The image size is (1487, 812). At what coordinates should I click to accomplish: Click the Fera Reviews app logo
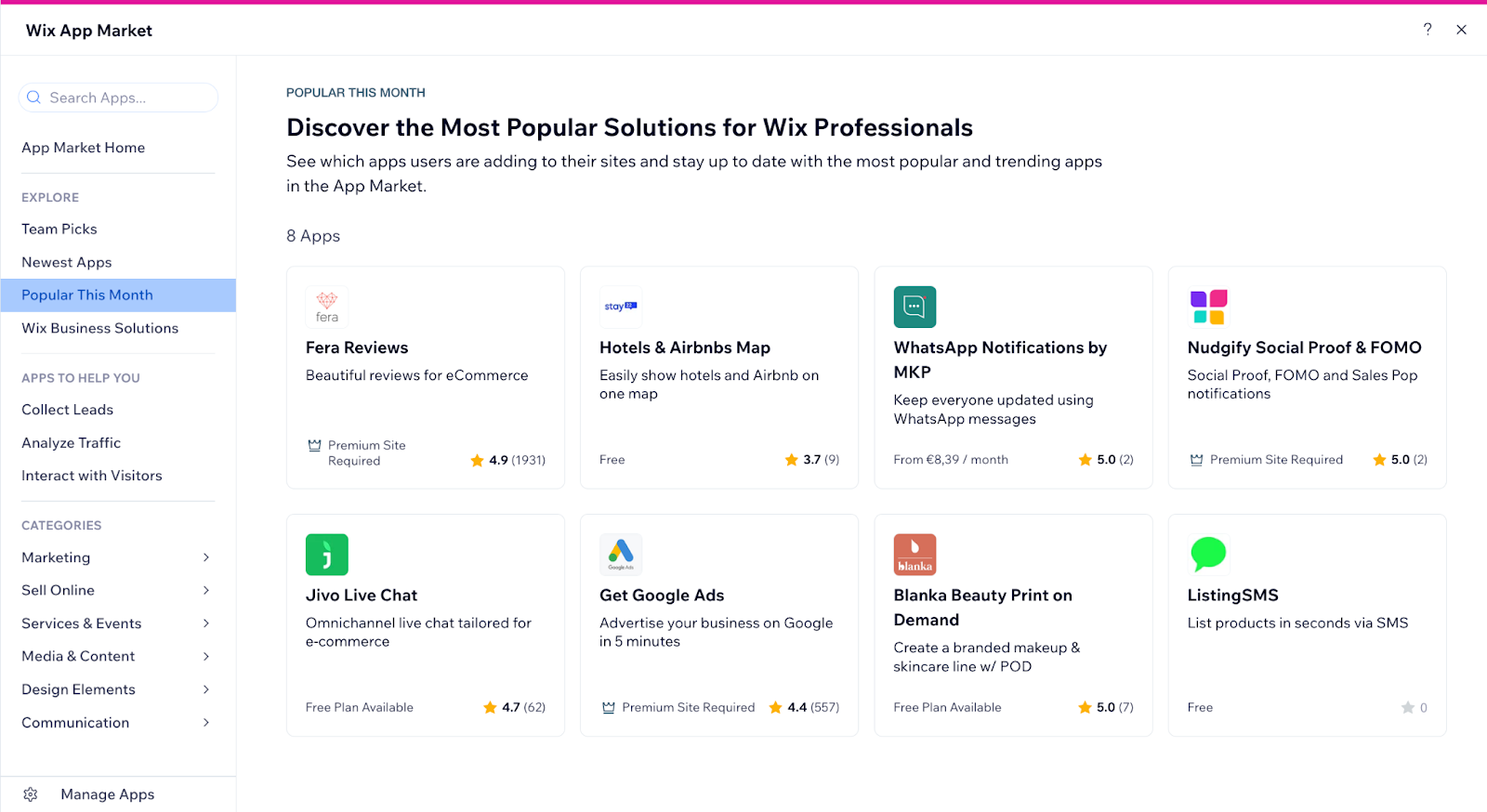coord(327,307)
